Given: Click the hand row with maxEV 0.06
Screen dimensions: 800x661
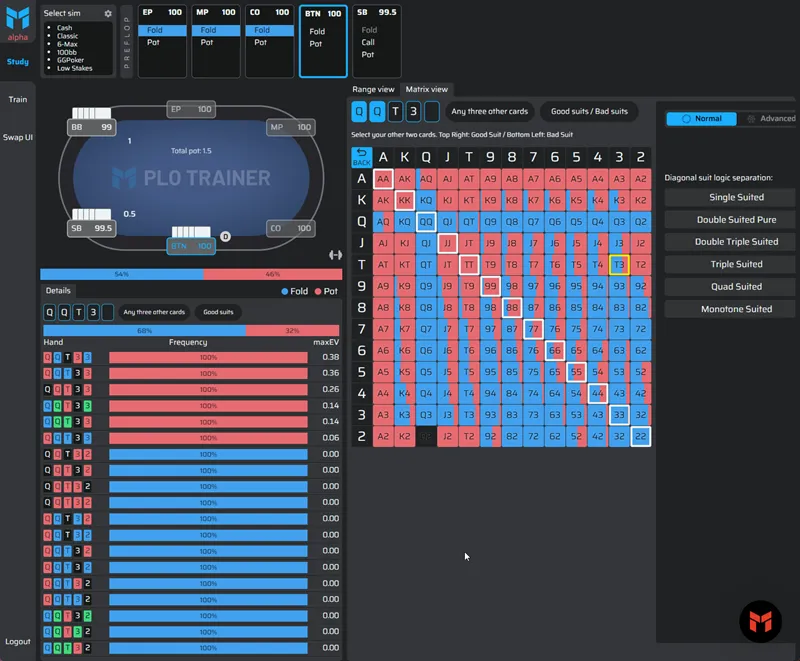Looking at the screenshot, I should tap(191, 438).
